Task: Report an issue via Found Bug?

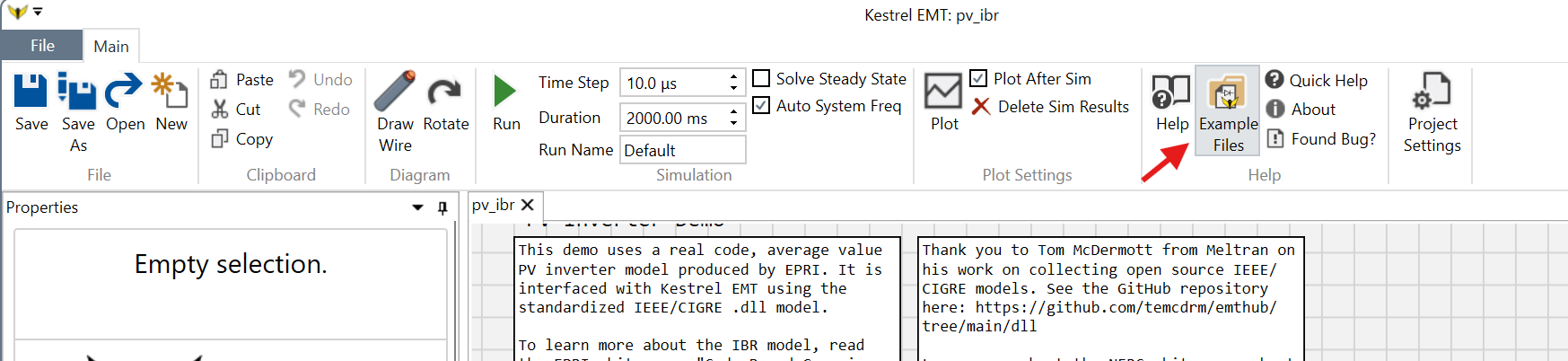Action: pos(1321,138)
